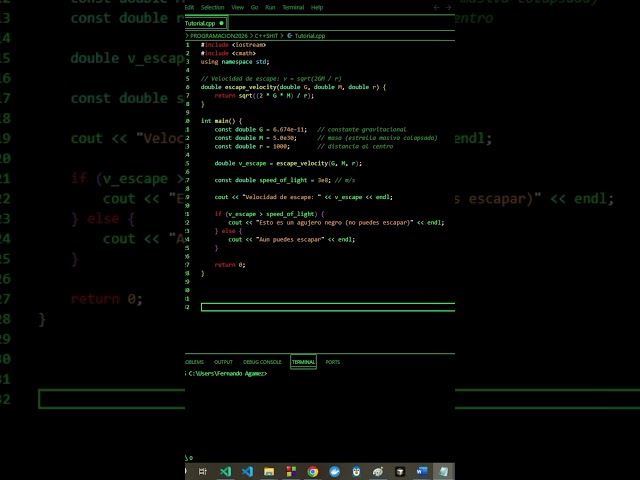This screenshot has width=640, height=480.
Task: Open File Explorer from the taskbar
Action: pos(269,471)
